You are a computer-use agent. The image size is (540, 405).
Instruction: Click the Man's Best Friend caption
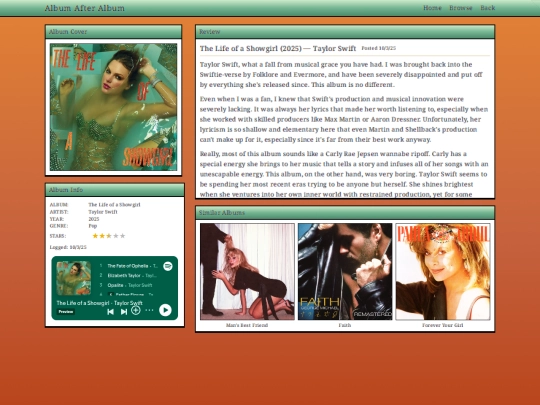pyautogui.click(x=247, y=325)
